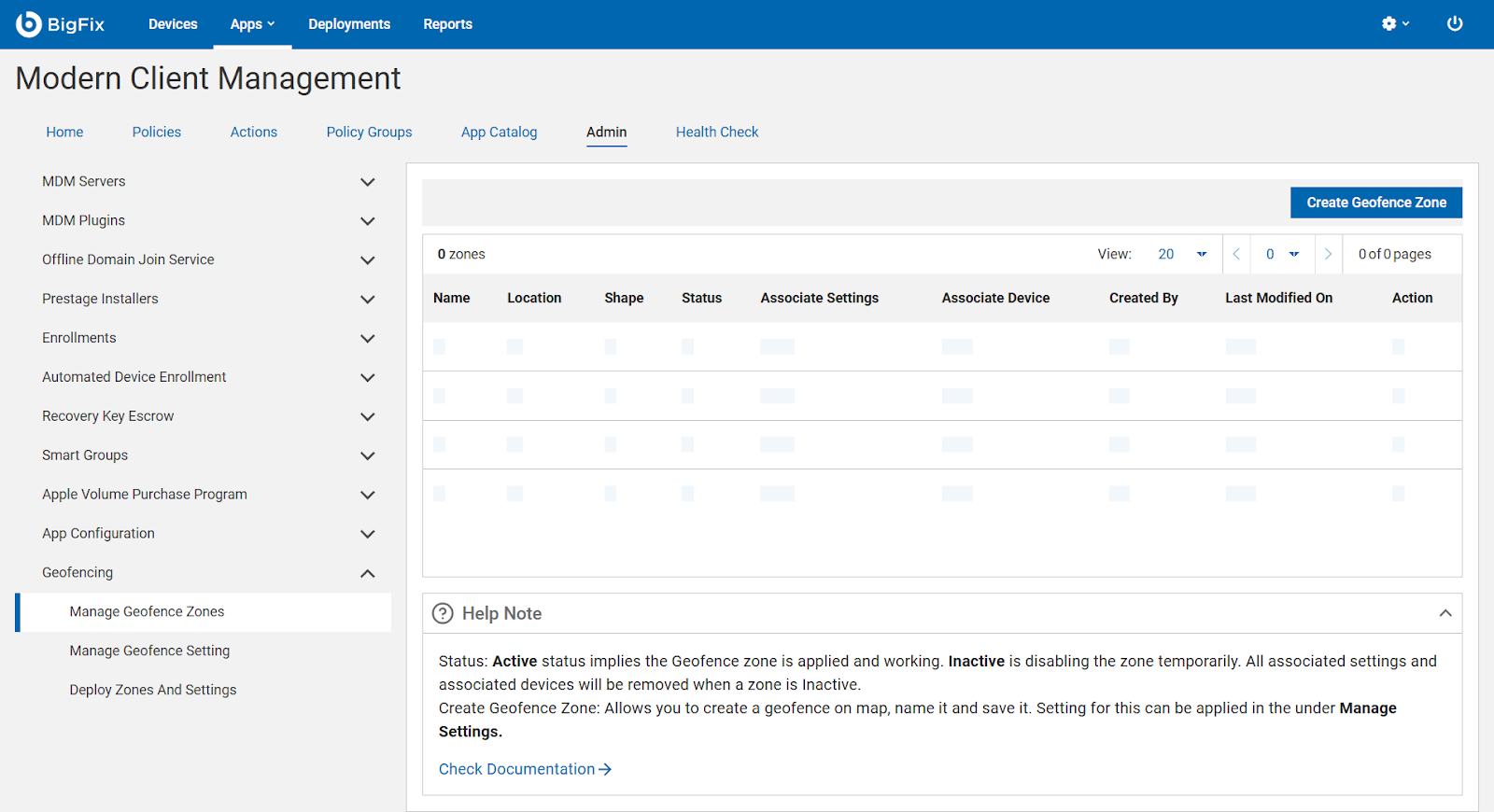1494x812 pixels.
Task: Open the Devices menu
Action: [x=173, y=24]
